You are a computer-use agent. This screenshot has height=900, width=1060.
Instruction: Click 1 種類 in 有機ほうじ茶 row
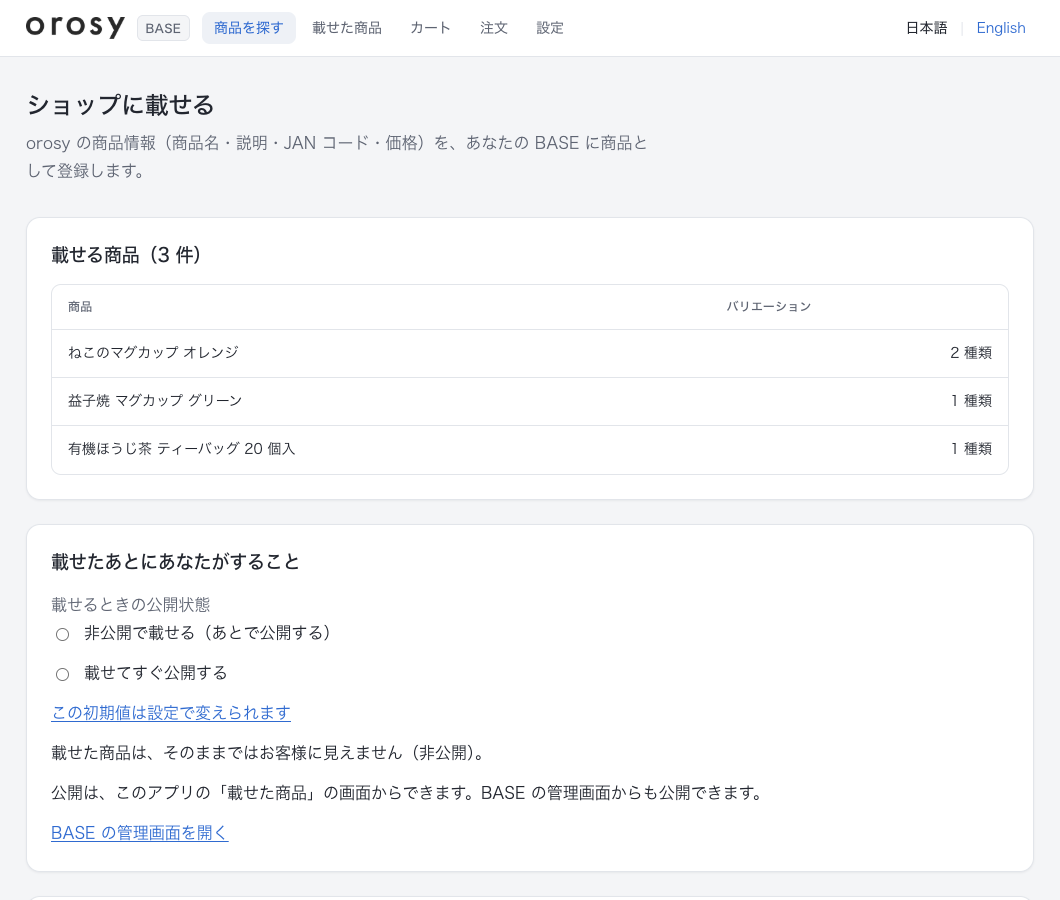(x=971, y=449)
